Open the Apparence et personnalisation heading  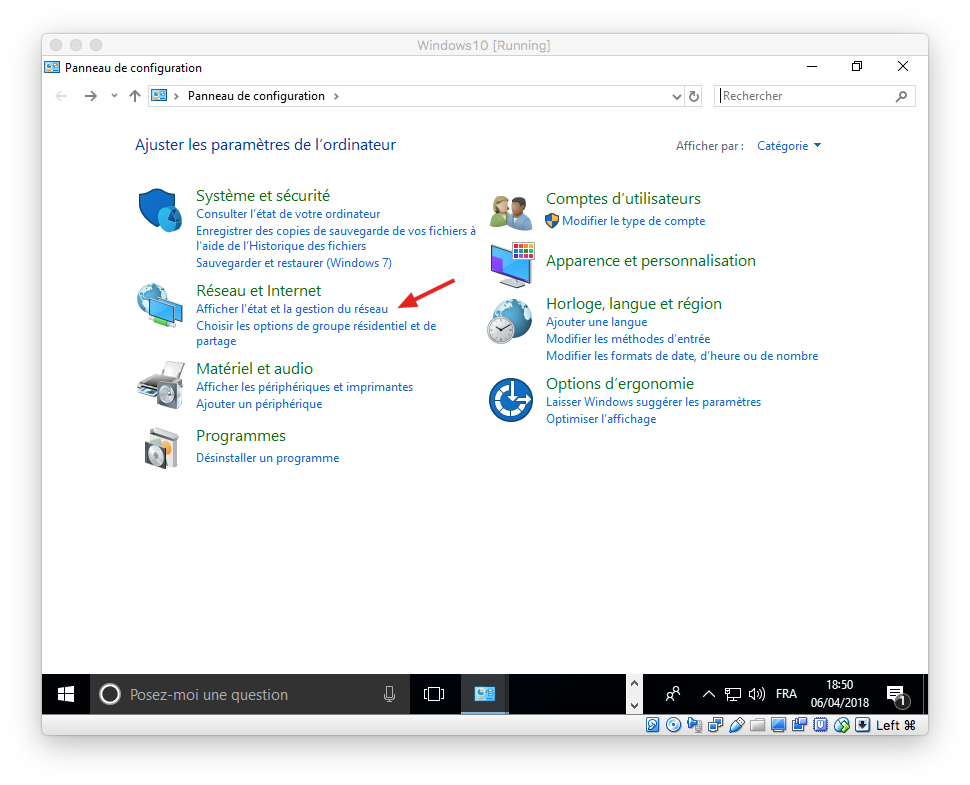pos(651,260)
